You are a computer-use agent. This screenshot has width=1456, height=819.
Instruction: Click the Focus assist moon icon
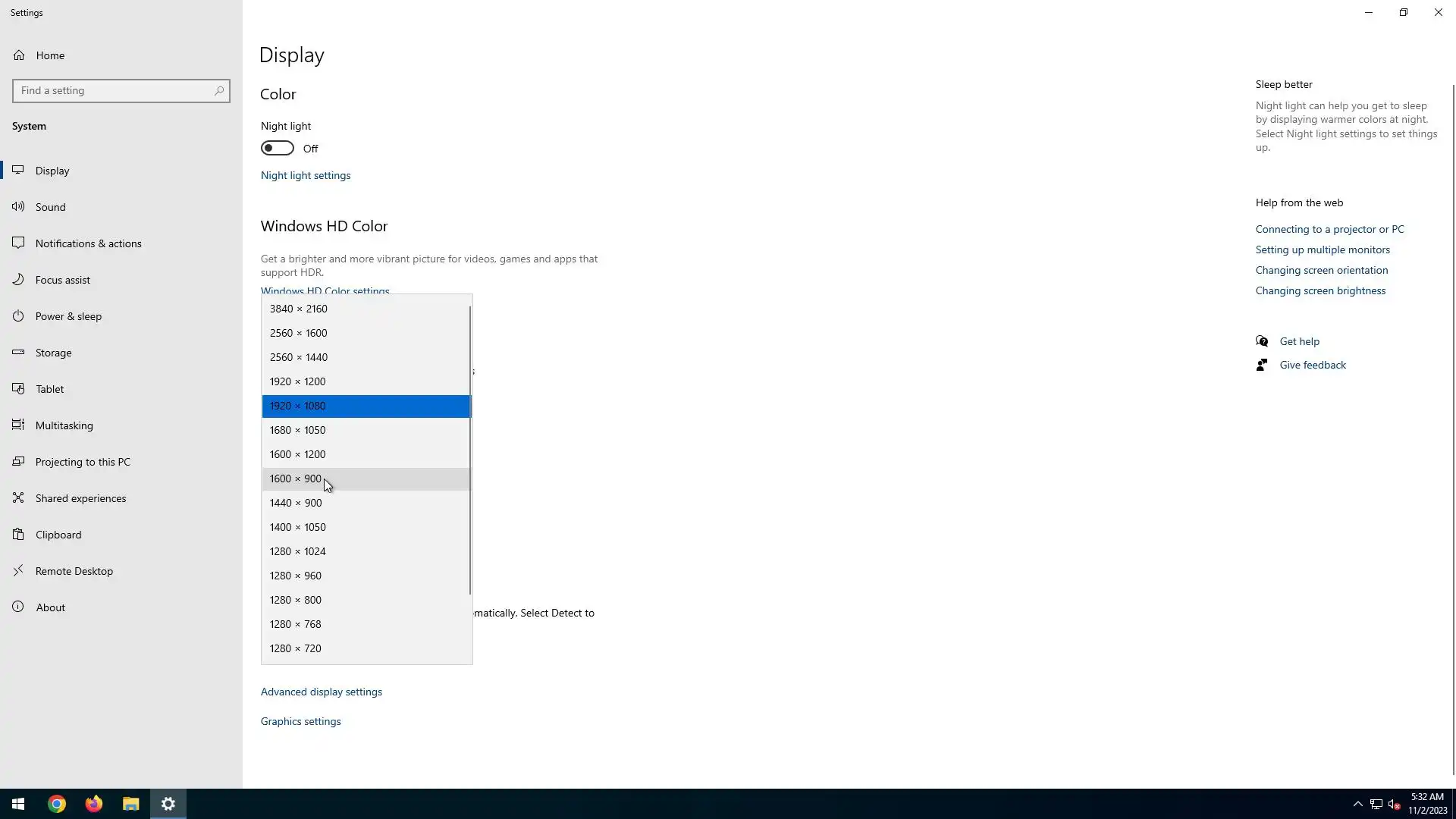click(18, 279)
